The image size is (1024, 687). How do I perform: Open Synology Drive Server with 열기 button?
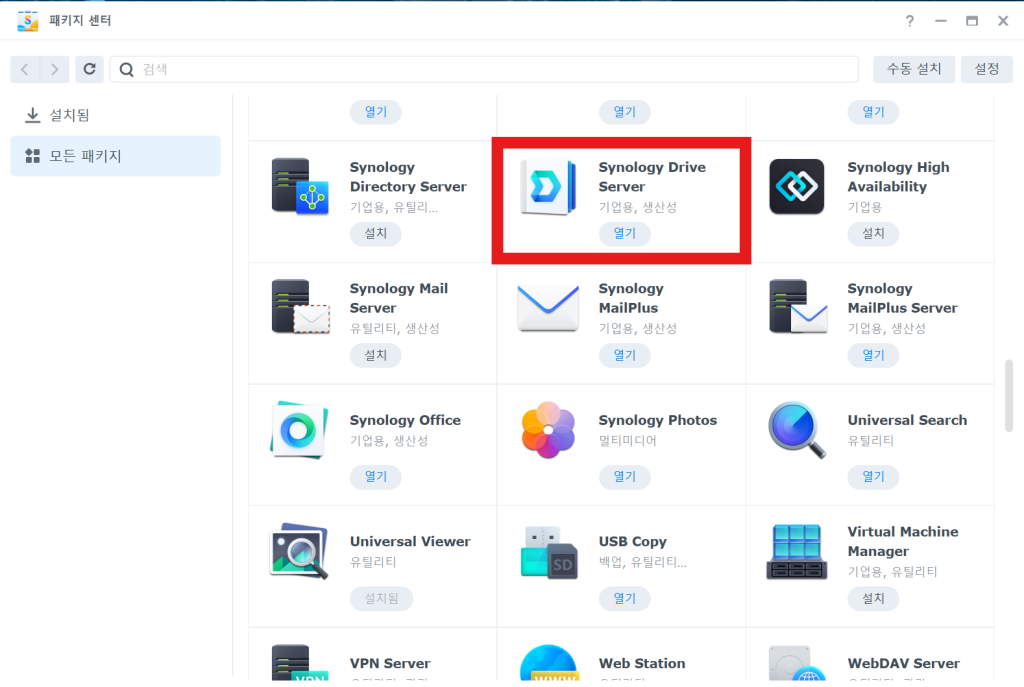624,234
